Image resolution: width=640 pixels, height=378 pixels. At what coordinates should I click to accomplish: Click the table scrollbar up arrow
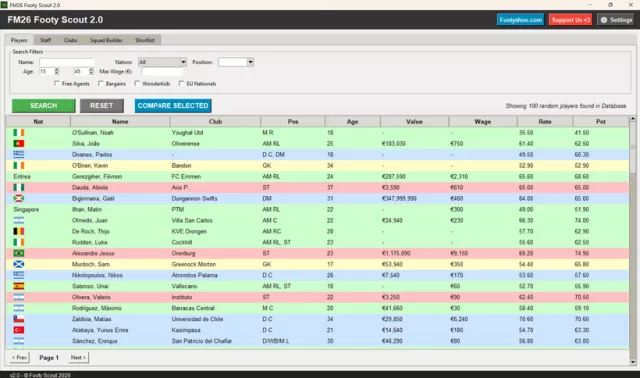pos(633,119)
